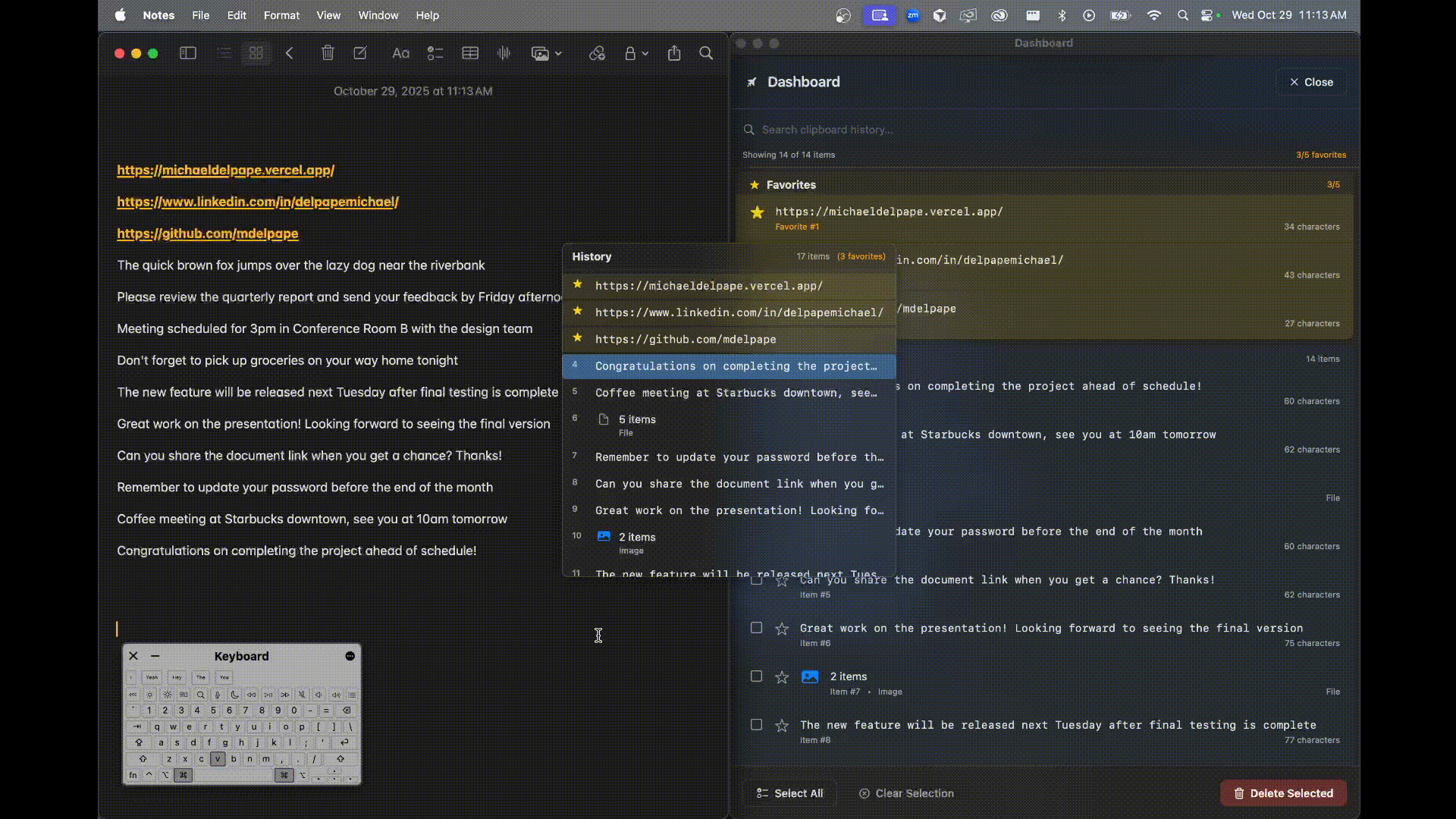This screenshot has height=819, width=1456.
Task: Expand the media insert dropdown arrow
Action: click(x=558, y=53)
